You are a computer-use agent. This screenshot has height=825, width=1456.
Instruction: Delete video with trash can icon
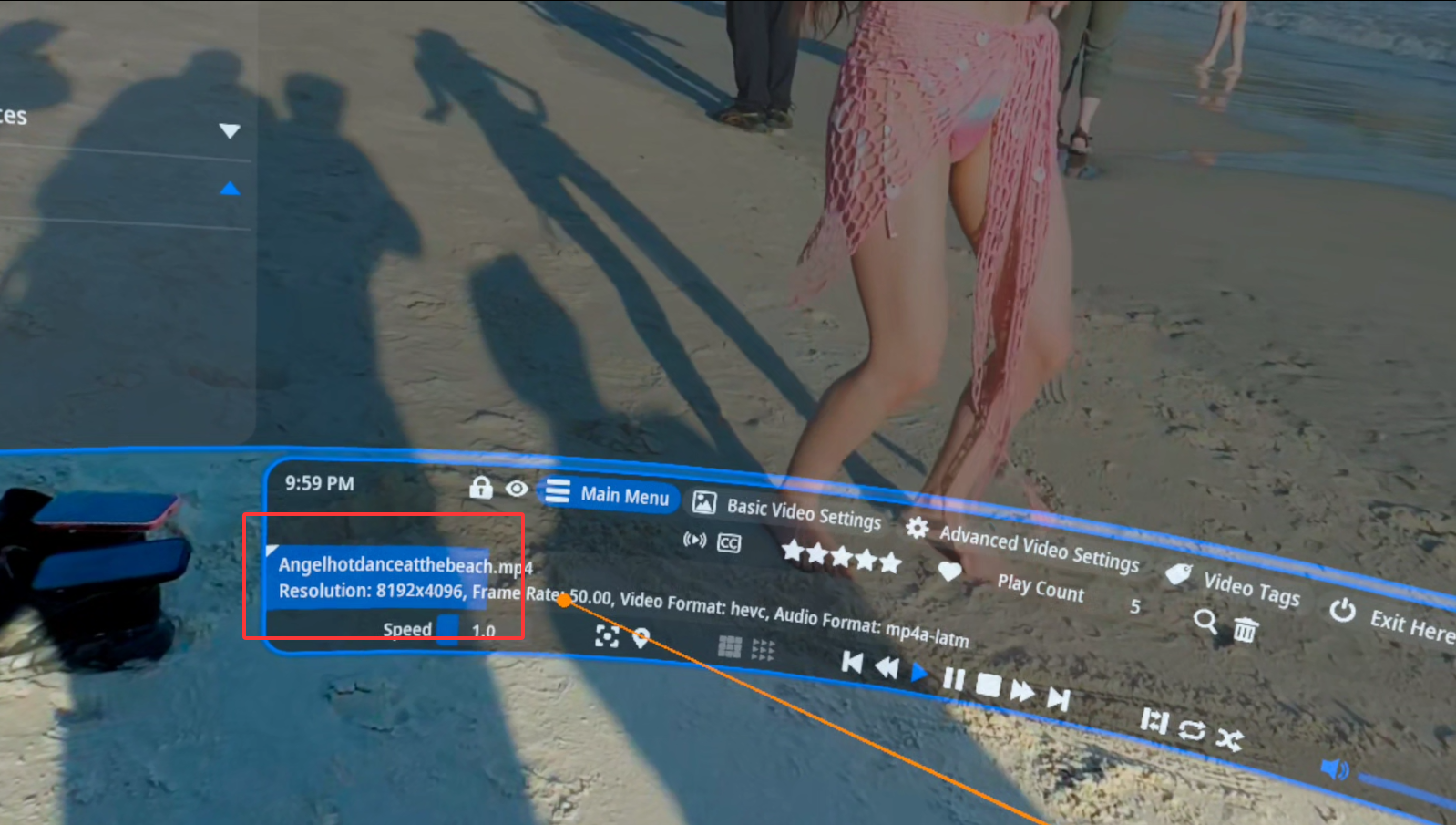click(x=1246, y=629)
